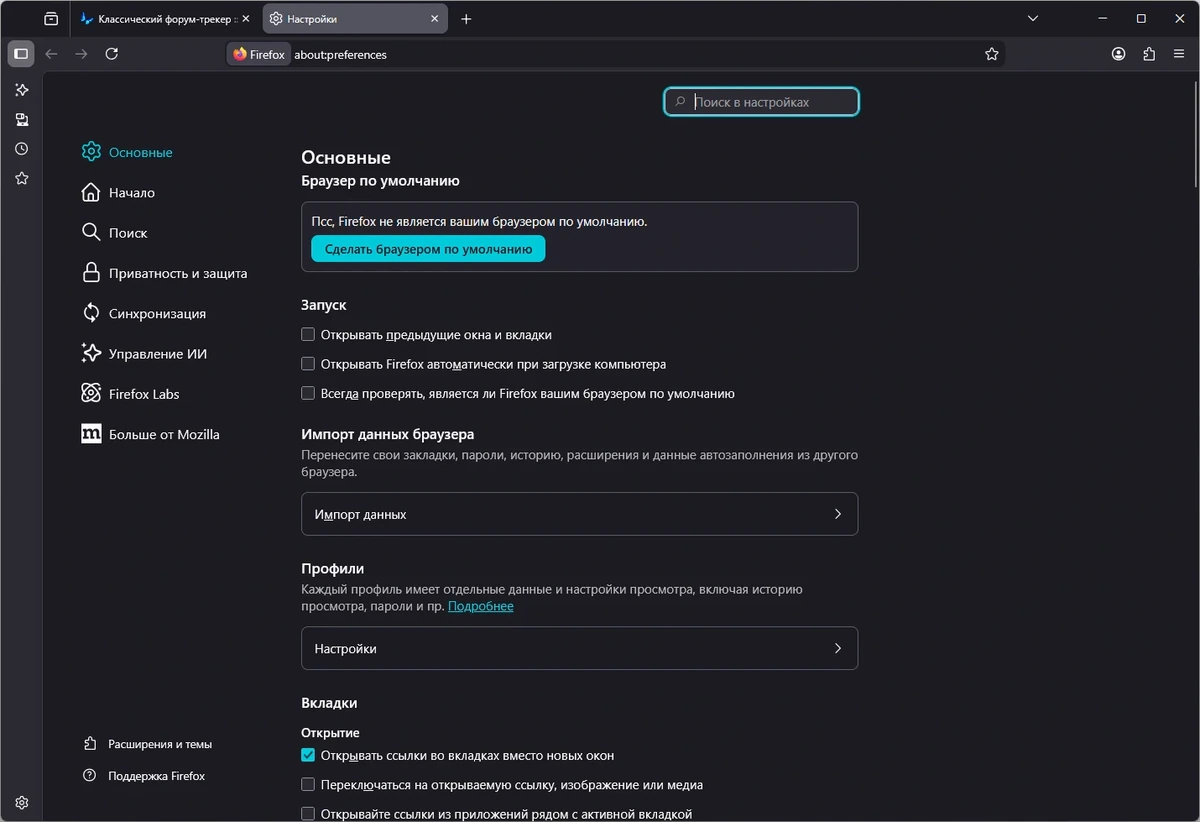Click the Запуск section heading

(324, 305)
